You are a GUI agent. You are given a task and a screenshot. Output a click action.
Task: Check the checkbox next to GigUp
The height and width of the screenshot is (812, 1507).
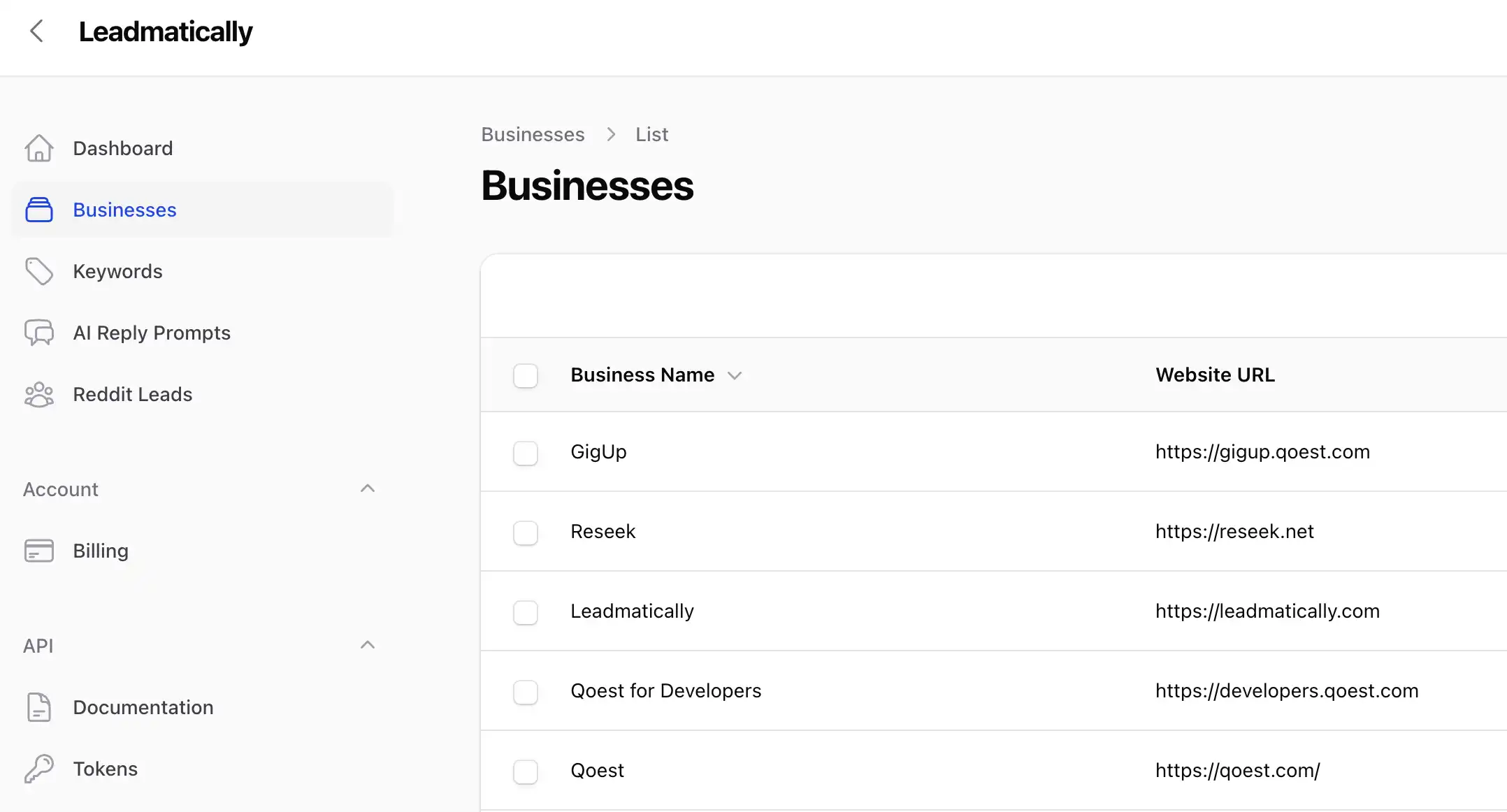525,453
